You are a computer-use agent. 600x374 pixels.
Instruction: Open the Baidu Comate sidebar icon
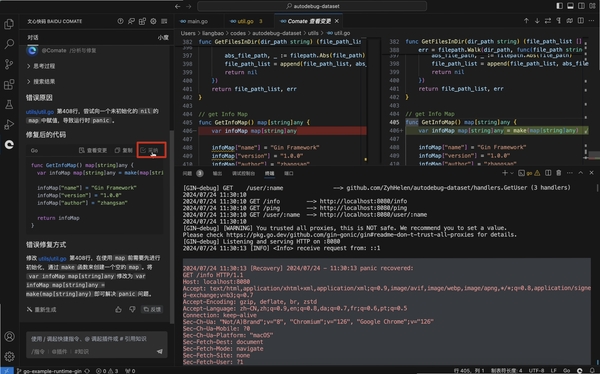[x=9, y=144]
